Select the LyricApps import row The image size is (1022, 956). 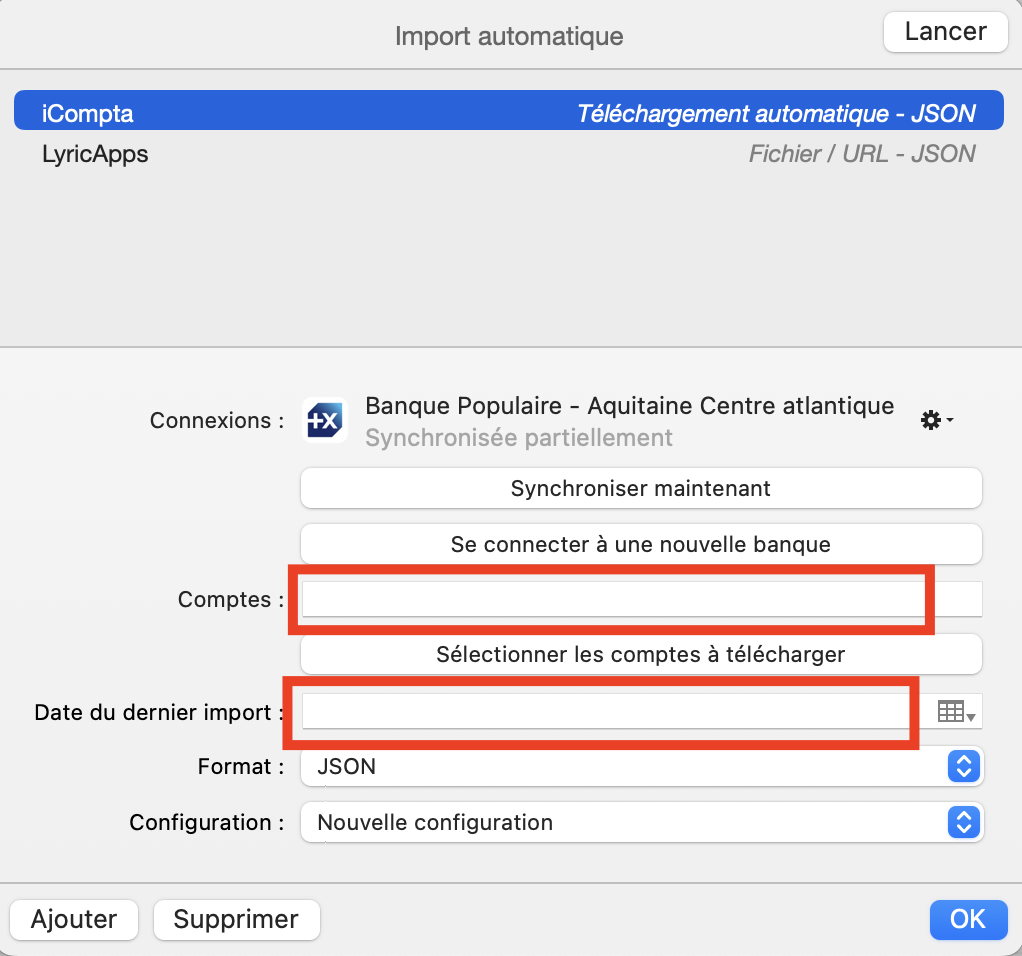508,154
